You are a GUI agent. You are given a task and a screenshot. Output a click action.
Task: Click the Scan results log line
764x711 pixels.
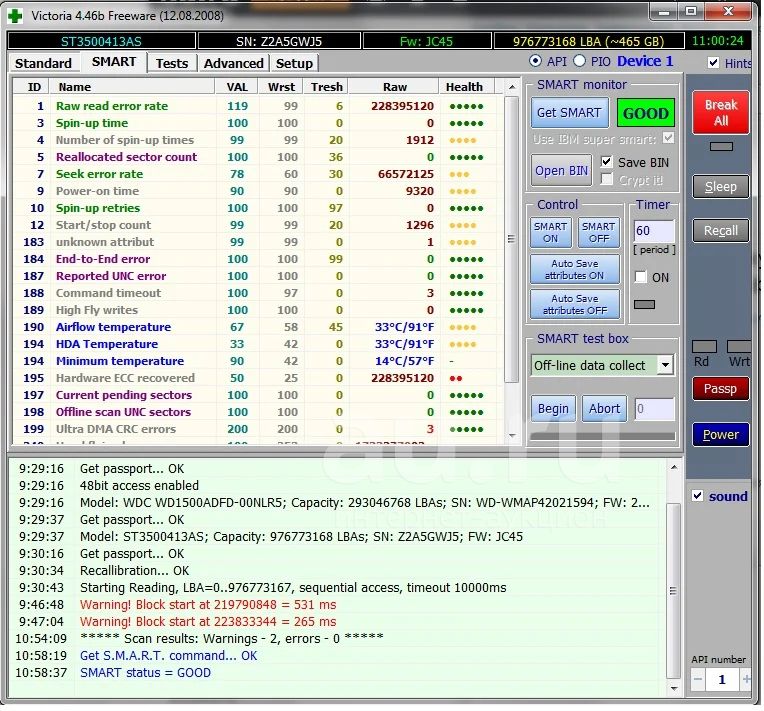(231, 638)
